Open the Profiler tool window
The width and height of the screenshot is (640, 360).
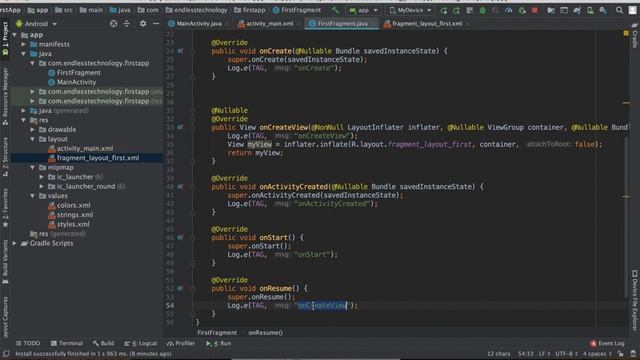pos(181,343)
